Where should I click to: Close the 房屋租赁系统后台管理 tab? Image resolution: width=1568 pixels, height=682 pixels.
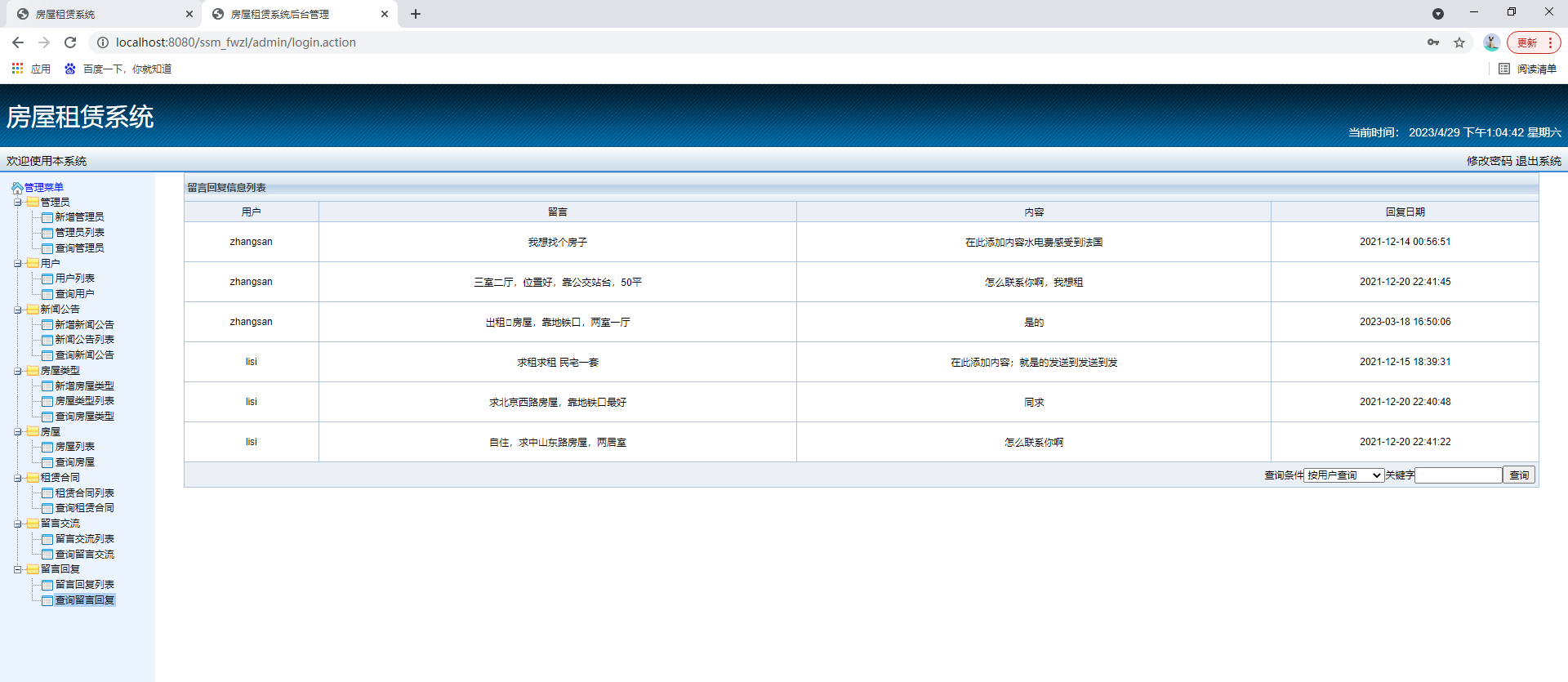(385, 14)
